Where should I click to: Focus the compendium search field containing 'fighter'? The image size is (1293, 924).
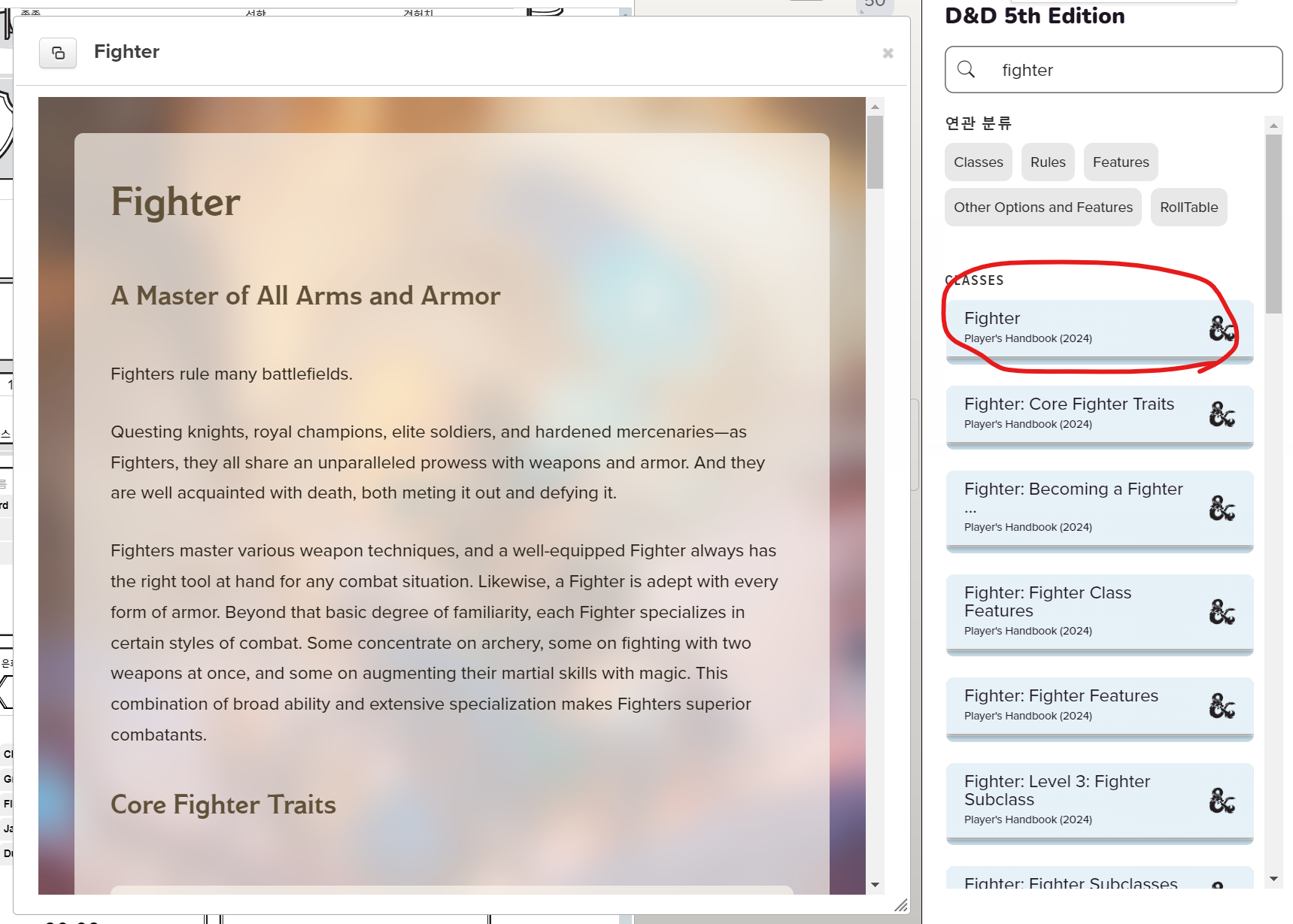pos(1113,70)
